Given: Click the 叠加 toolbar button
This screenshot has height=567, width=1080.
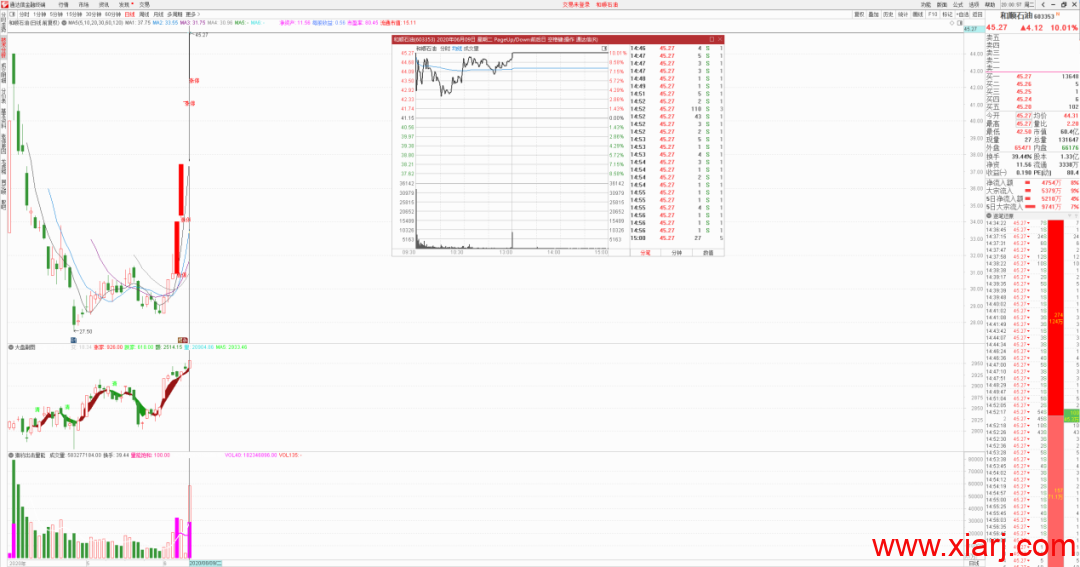Looking at the screenshot, I should [x=873, y=14].
